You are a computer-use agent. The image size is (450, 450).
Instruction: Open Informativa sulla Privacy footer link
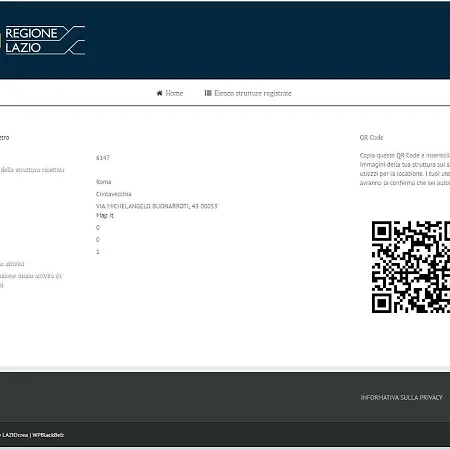point(401,397)
